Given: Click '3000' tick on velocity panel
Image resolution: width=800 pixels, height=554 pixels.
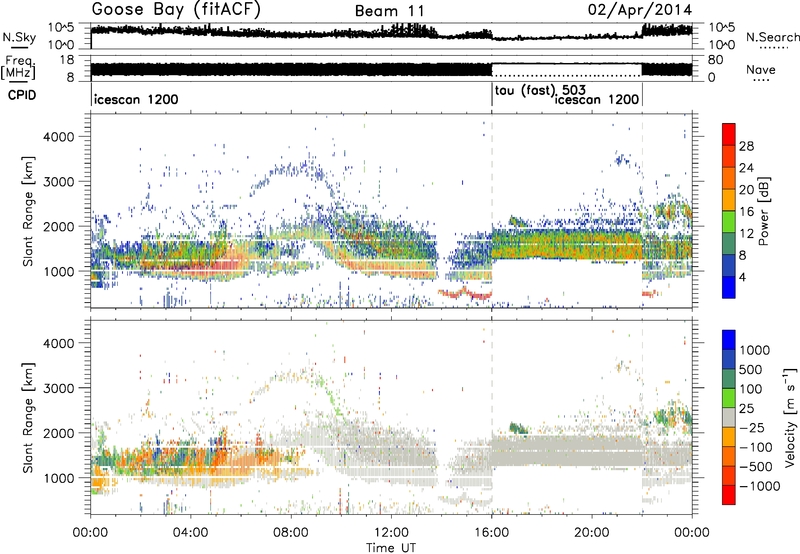Looking at the screenshot, I should (x=60, y=388).
